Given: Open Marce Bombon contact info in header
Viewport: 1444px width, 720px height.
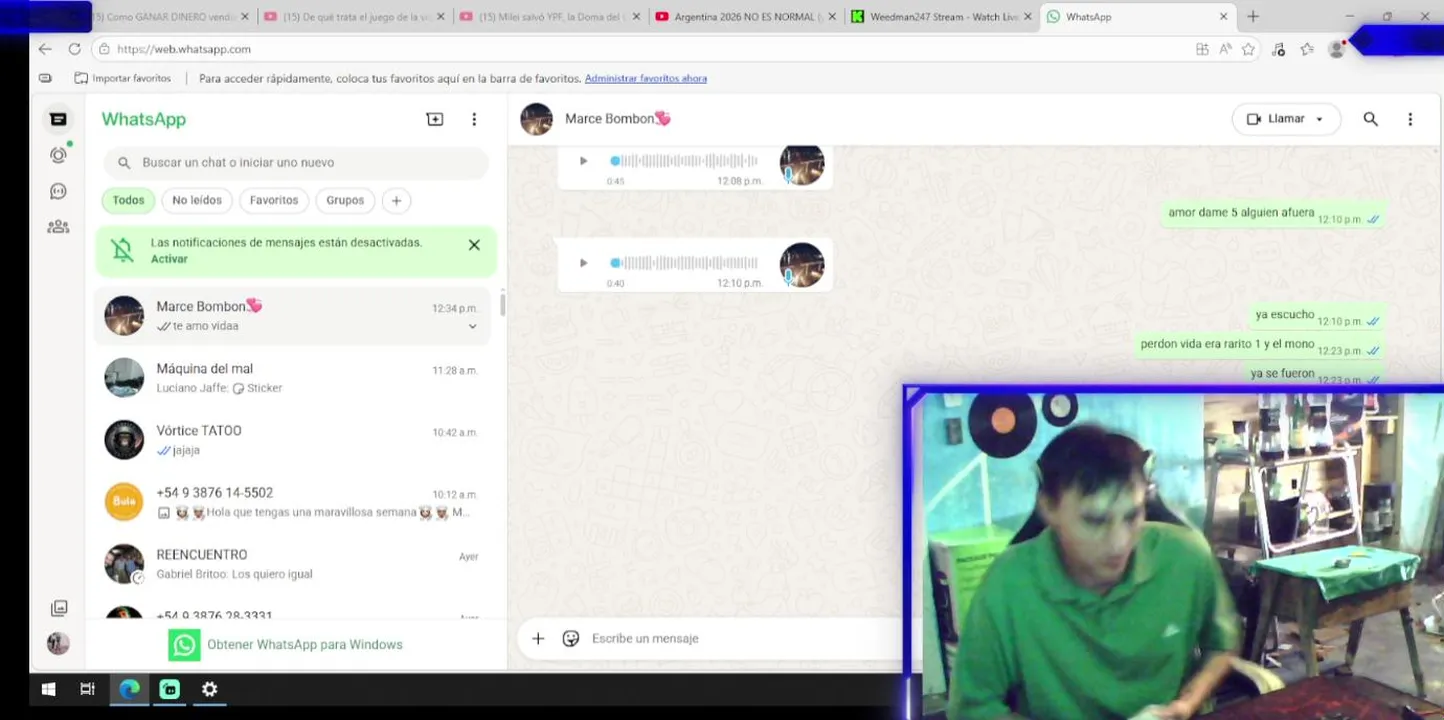Looking at the screenshot, I should click(618, 119).
